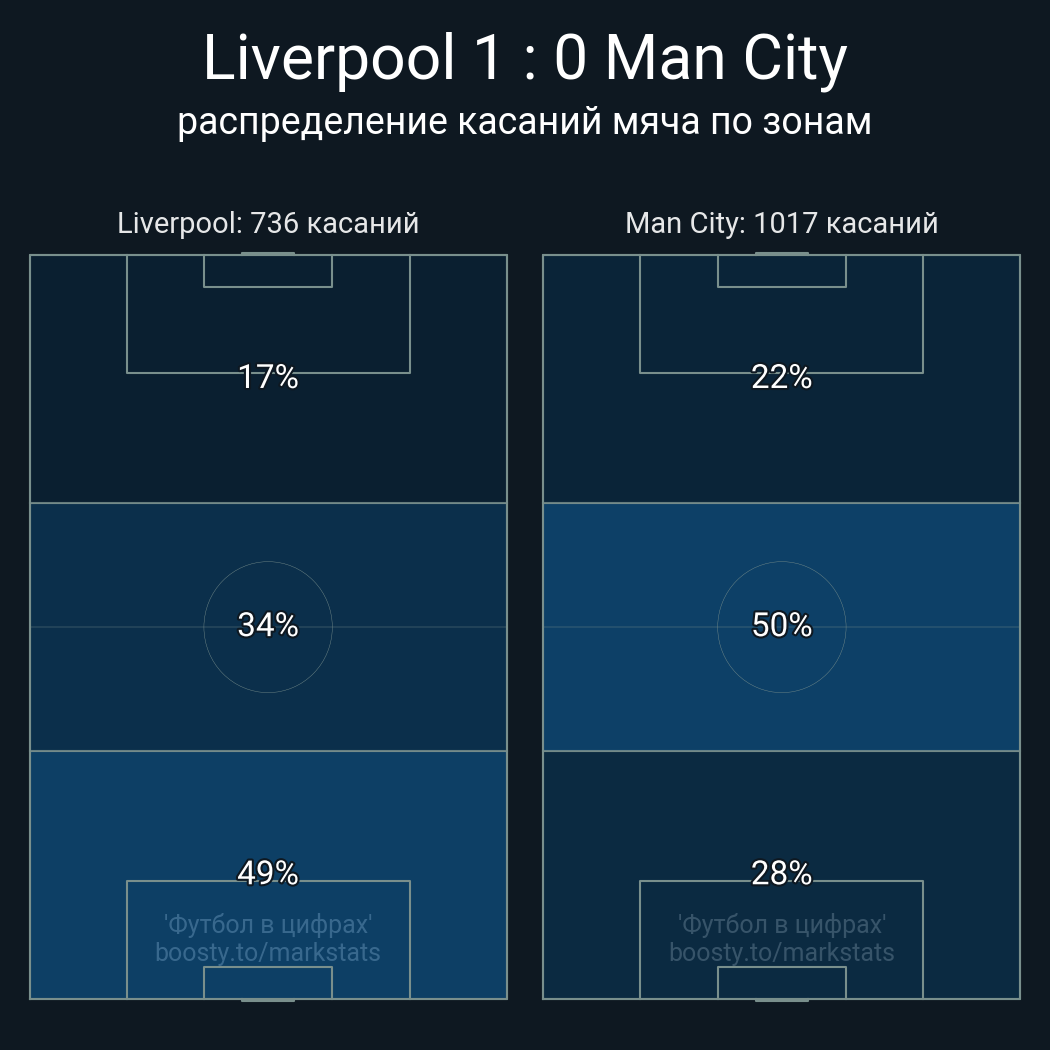Select the top six-yard box on Man City's pitch

pyautogui.click(x=782, y=271)
